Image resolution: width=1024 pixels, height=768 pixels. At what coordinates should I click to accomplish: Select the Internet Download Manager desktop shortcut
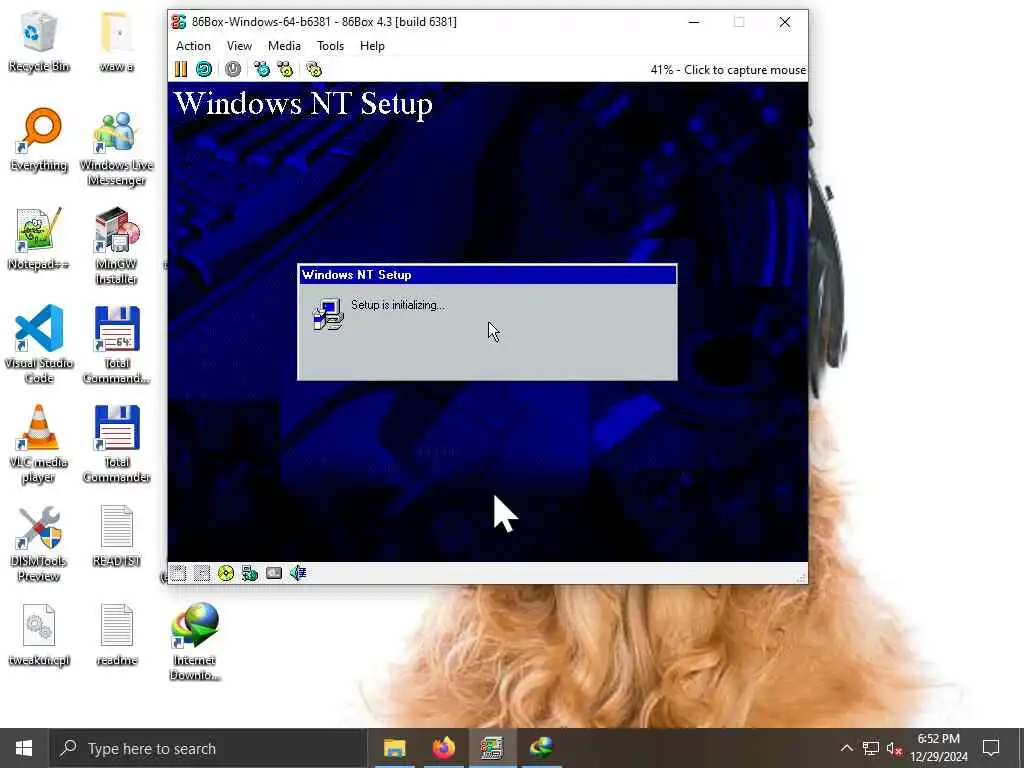point(195,641)
